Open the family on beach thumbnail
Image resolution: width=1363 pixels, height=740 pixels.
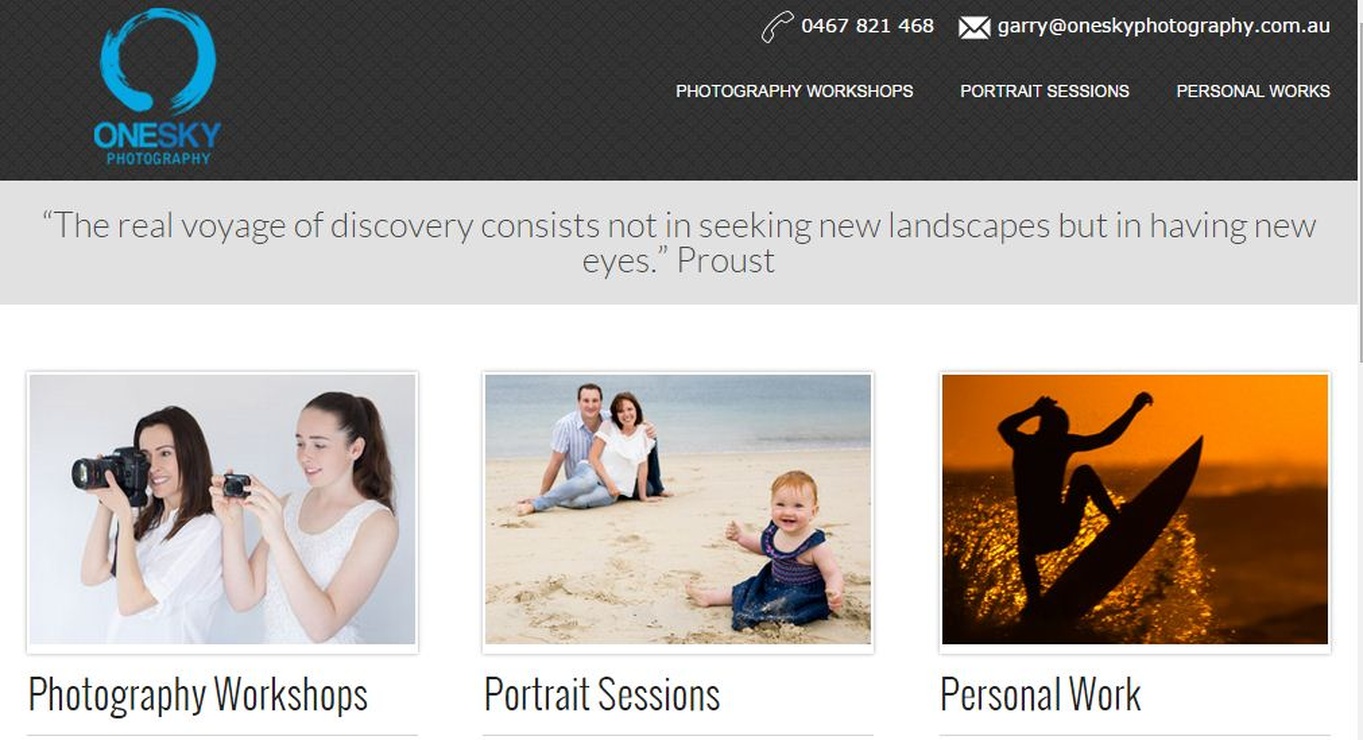[x=678, y=510]
